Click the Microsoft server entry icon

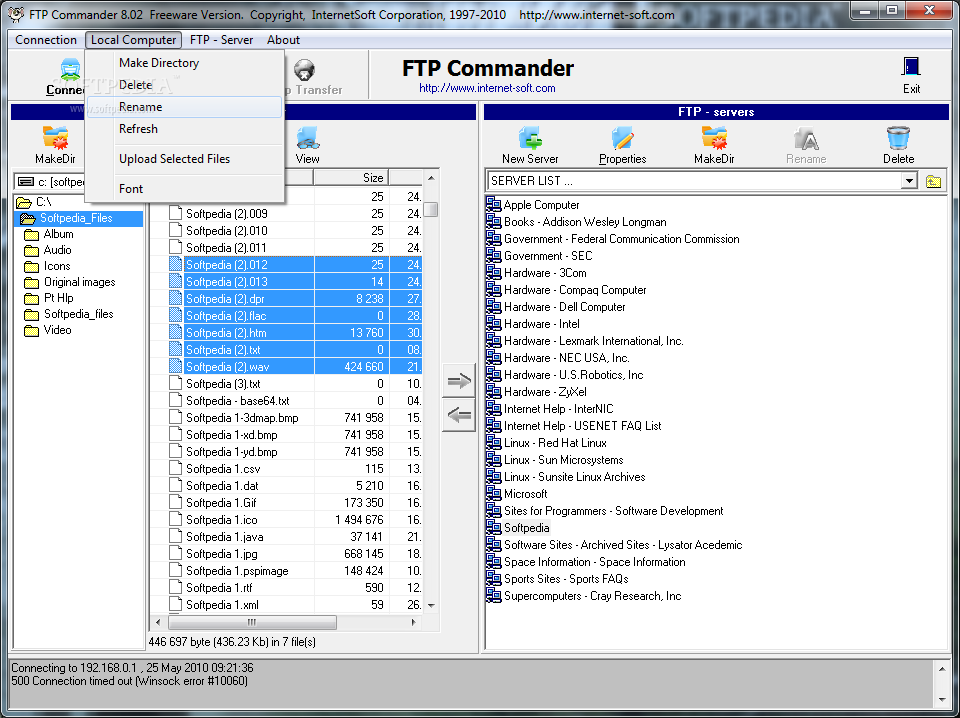click(x=493, y=493)
